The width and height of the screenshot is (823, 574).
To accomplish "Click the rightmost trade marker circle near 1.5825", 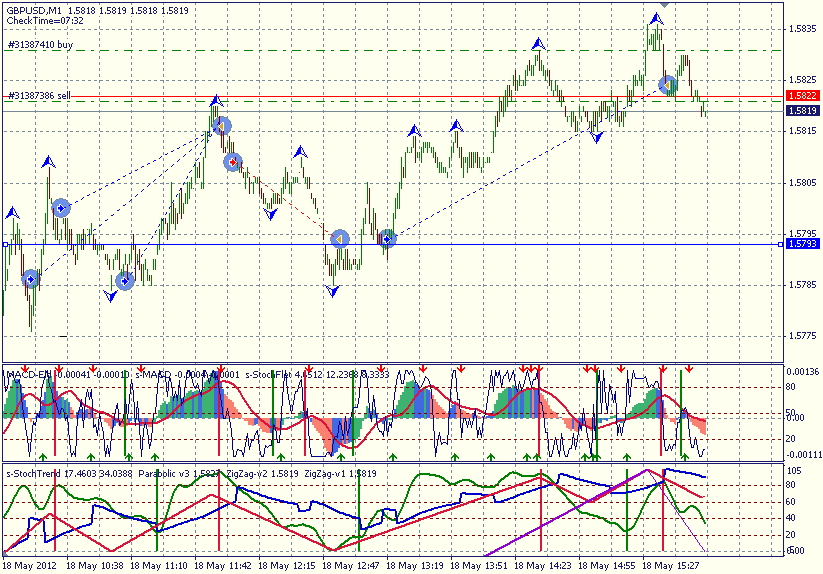I will [x=668, y=85].
